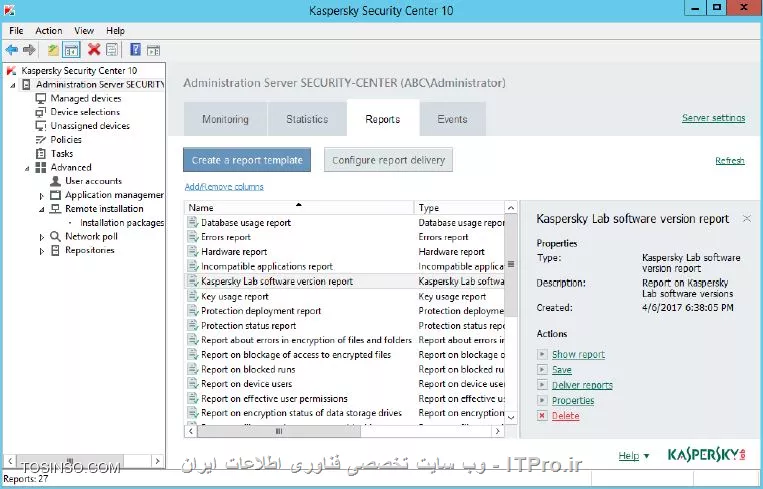763x489 pixels.
Task: Open the Help menu in menu bar
Action: [x=115, y=30]
